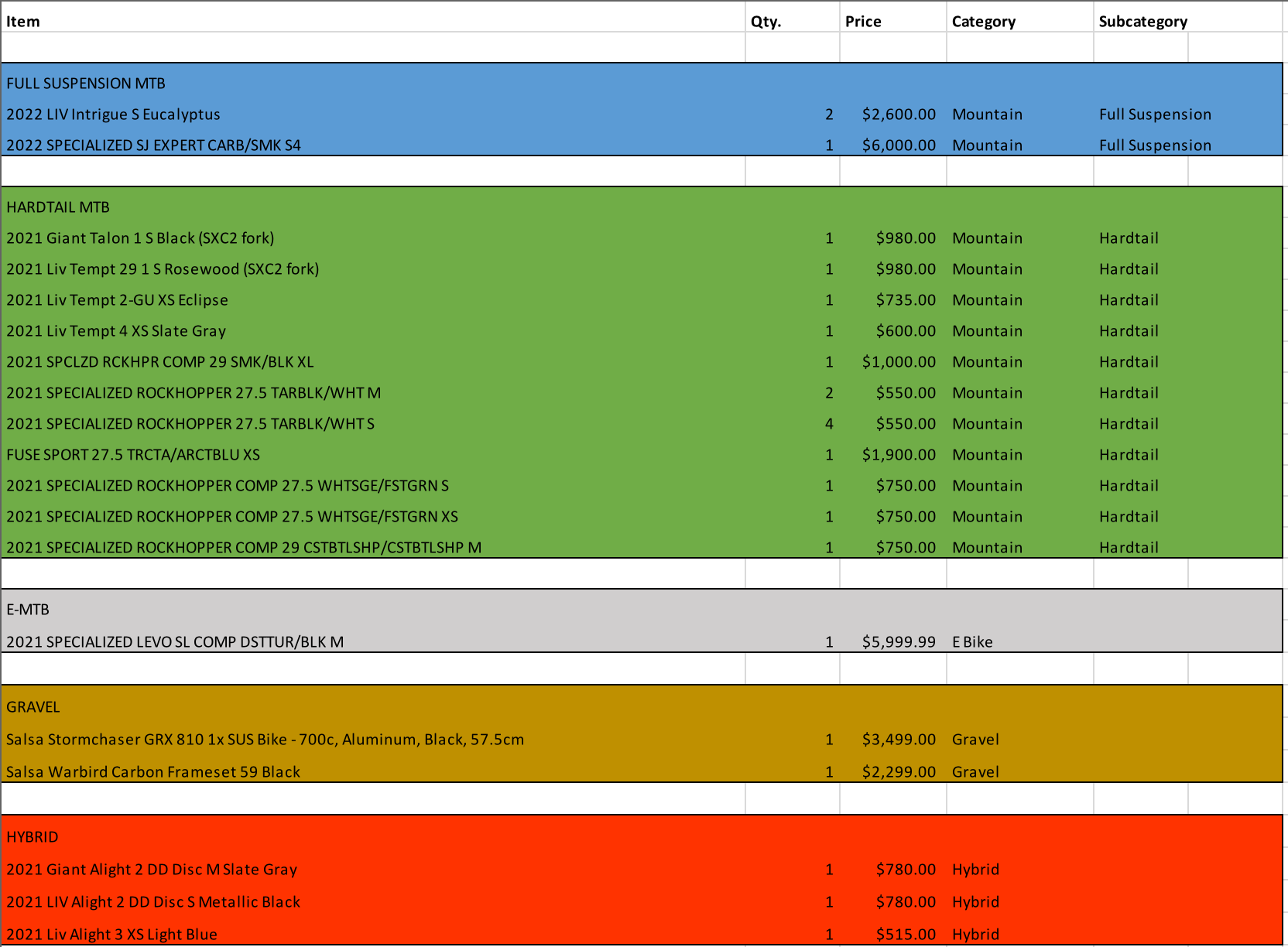The width and height of the screenshot is (1288, 947).
Task: Click Salsa Warbird Carbon Frameset 59 Black
Action: [x=153, y=772]
